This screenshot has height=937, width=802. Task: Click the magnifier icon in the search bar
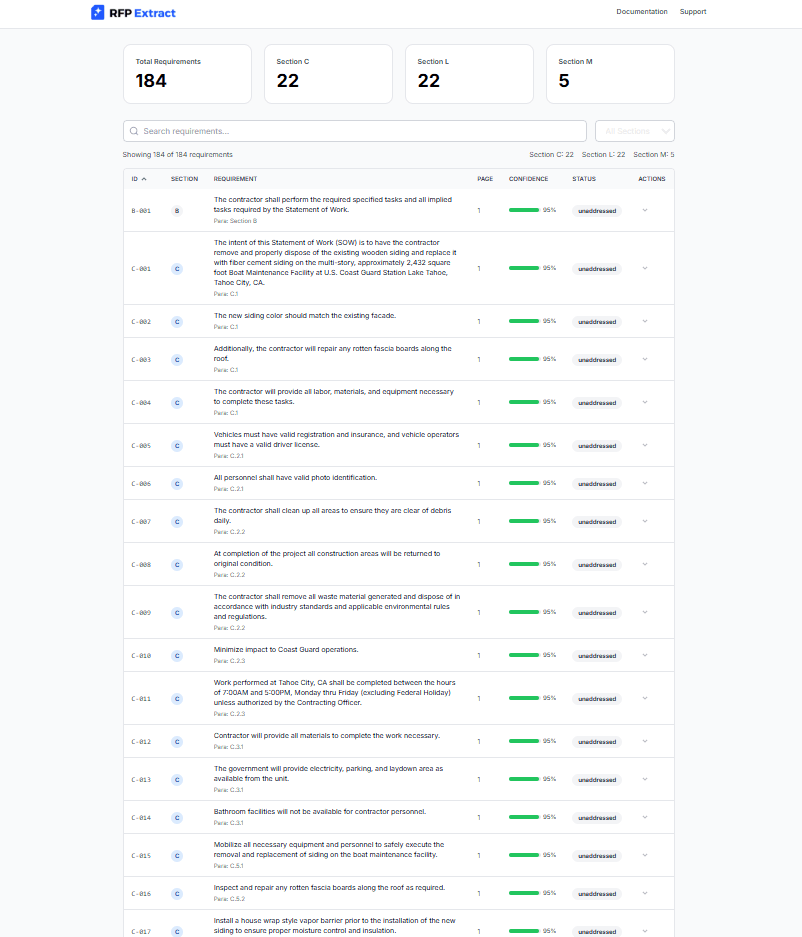133,131
